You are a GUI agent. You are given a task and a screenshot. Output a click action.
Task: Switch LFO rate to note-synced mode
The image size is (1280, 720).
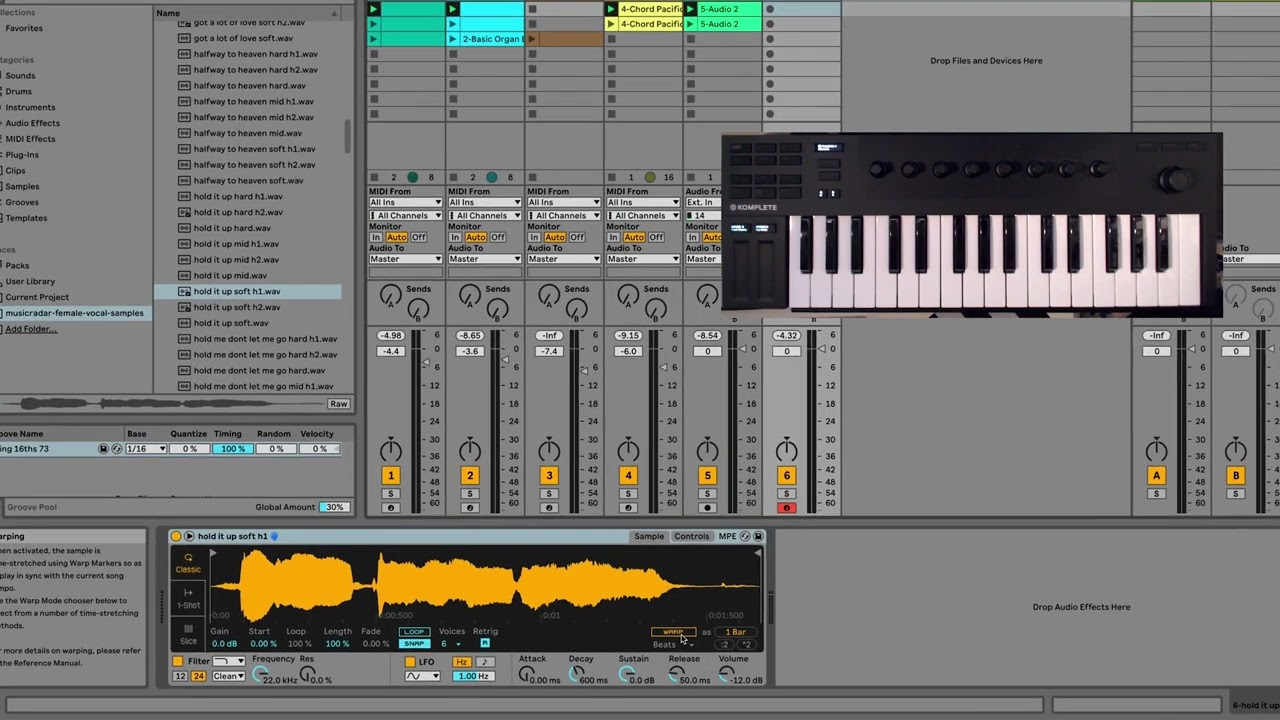tap(485, 662)
